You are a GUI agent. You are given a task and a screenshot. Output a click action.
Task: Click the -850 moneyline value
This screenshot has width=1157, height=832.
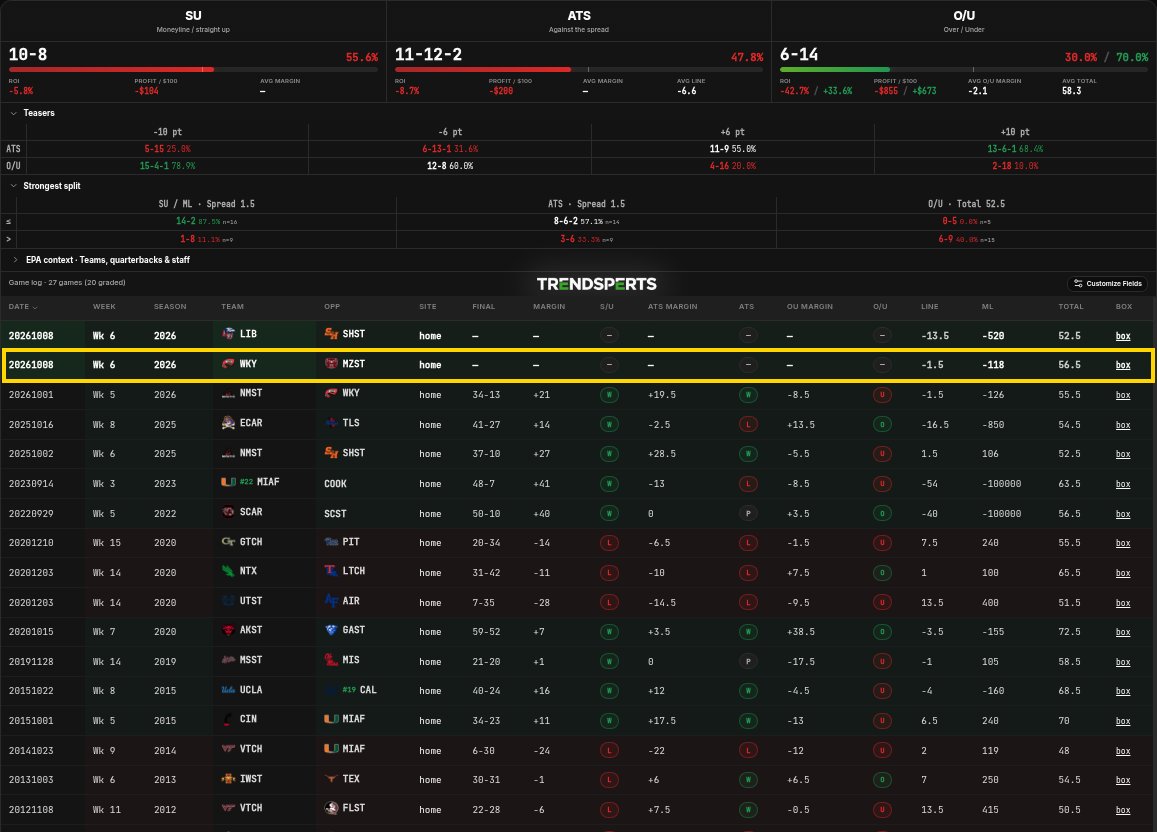993,425
